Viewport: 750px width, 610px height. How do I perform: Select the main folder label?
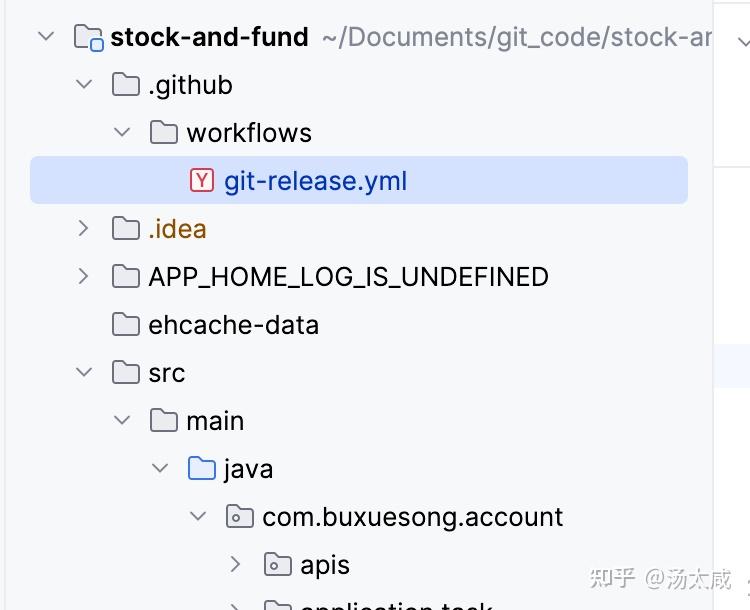(x=215, y=421)
